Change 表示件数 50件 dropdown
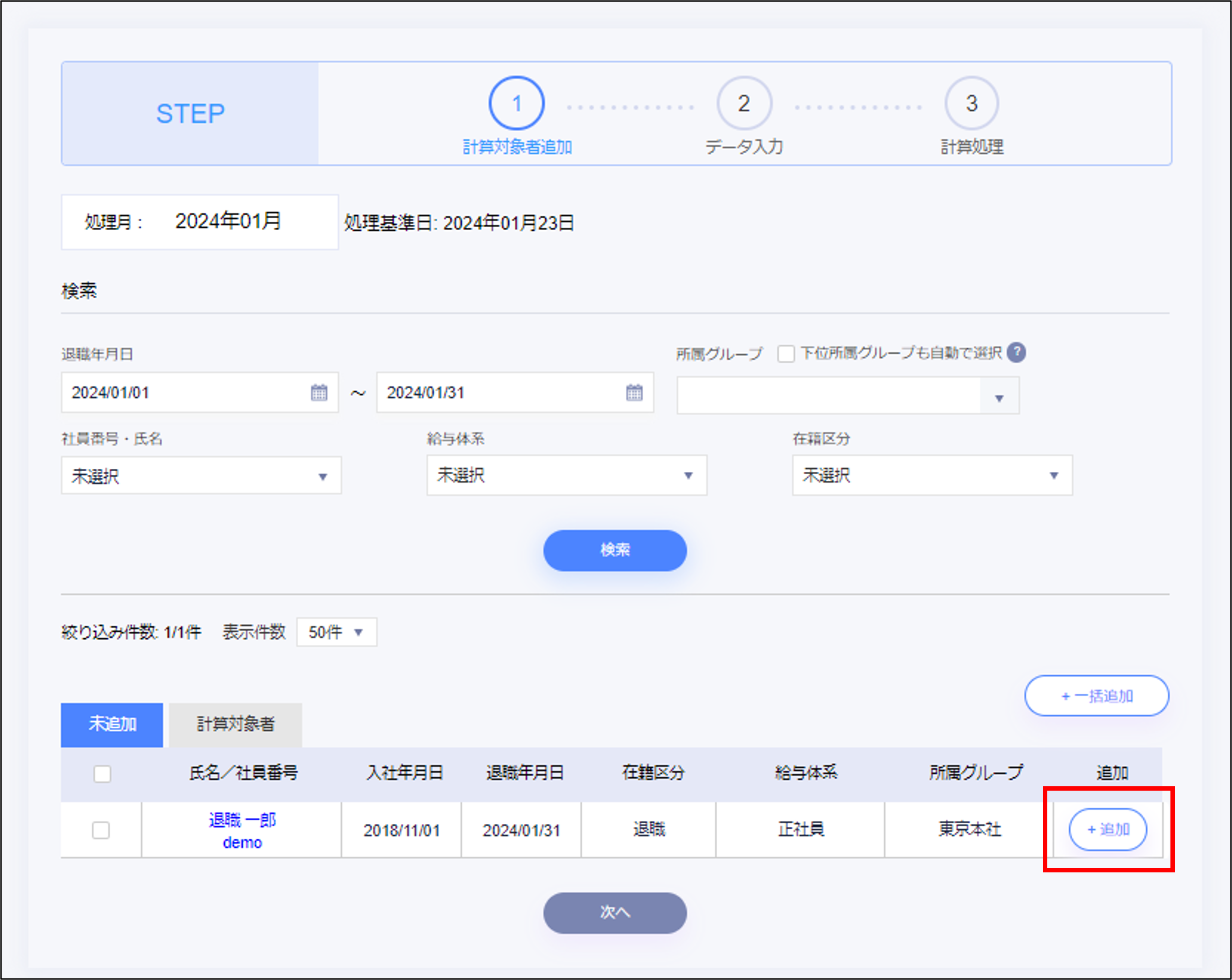This screenshot has width=1232, height=980. tap(336, 632)
